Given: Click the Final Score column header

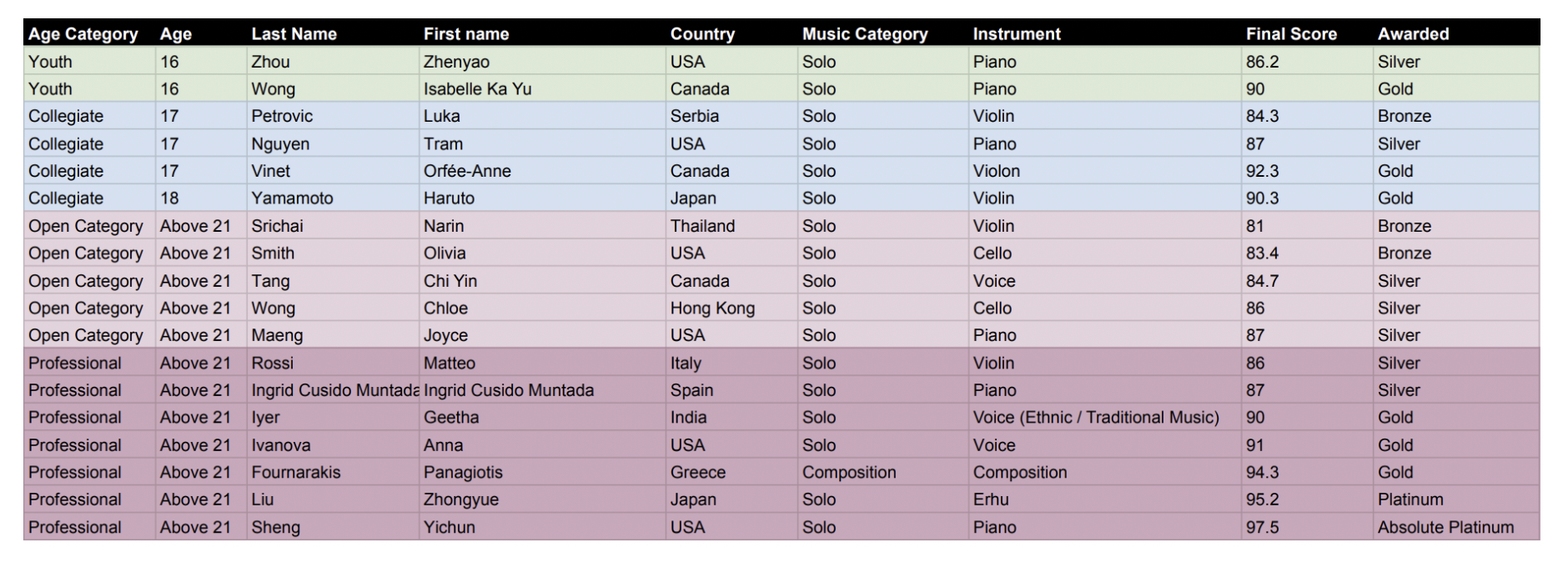Looking at the screenshot, I should coord(1290,34).
